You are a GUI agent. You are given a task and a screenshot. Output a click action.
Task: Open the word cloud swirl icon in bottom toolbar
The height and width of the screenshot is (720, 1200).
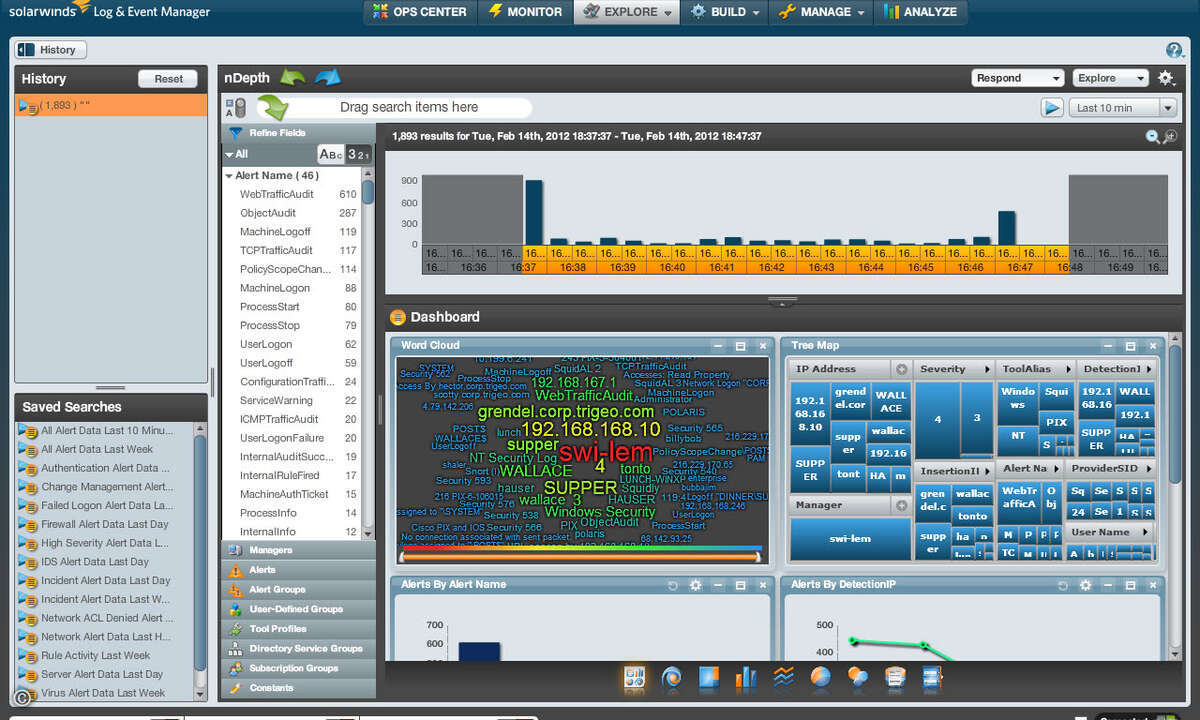coord(671,679)
